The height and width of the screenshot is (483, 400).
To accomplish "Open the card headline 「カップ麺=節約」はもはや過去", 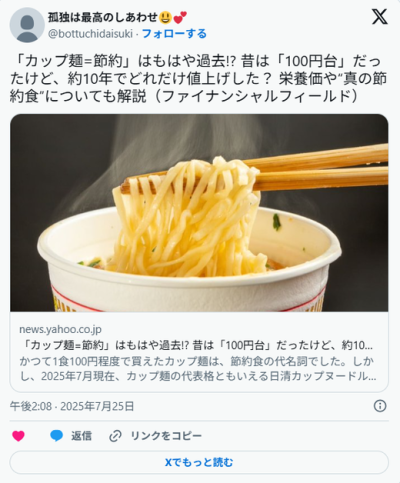I will pos(196,345).
